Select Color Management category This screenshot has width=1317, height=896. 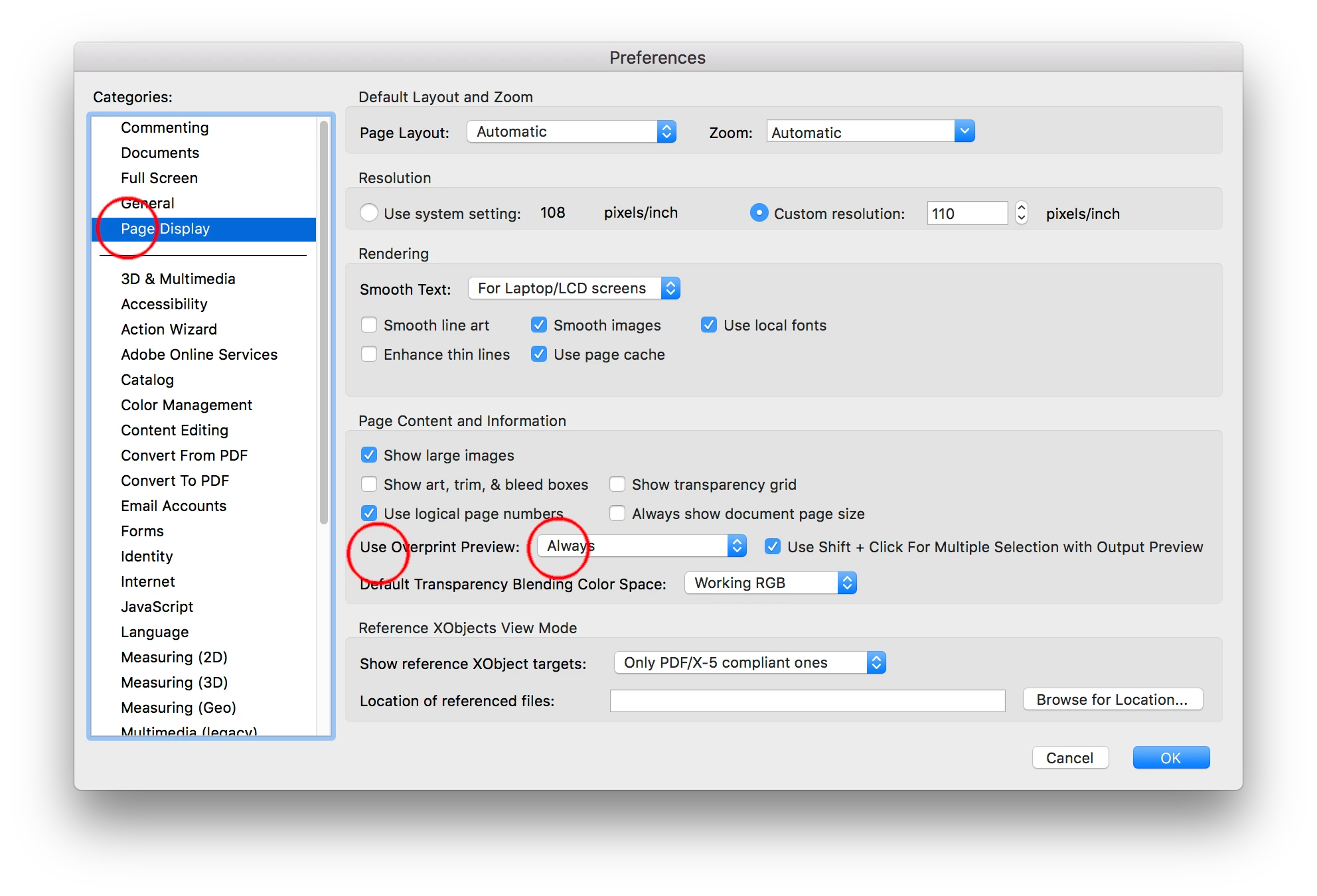187,405
